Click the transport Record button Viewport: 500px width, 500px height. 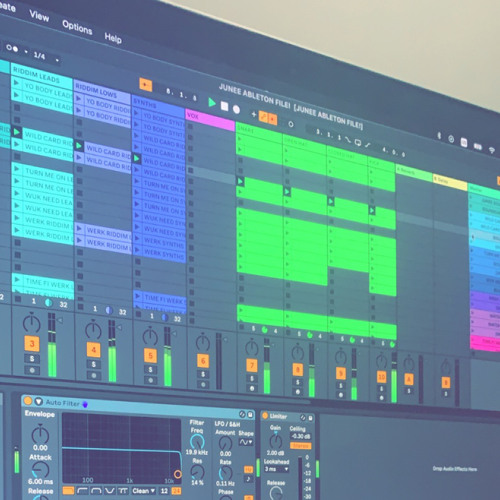click(x=236, y=109)
